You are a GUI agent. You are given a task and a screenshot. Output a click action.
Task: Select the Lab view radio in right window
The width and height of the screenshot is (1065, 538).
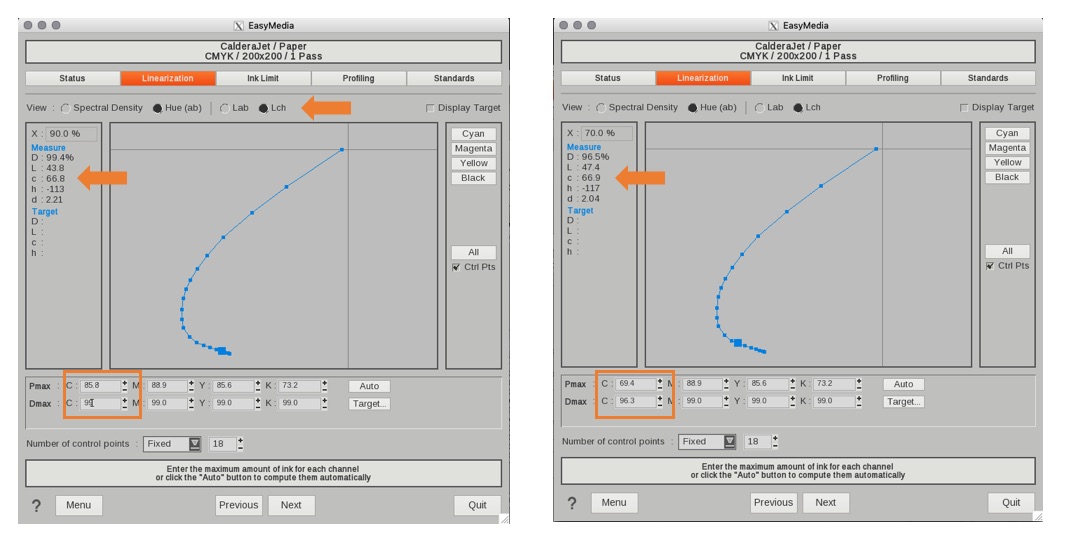click(759, 108)
